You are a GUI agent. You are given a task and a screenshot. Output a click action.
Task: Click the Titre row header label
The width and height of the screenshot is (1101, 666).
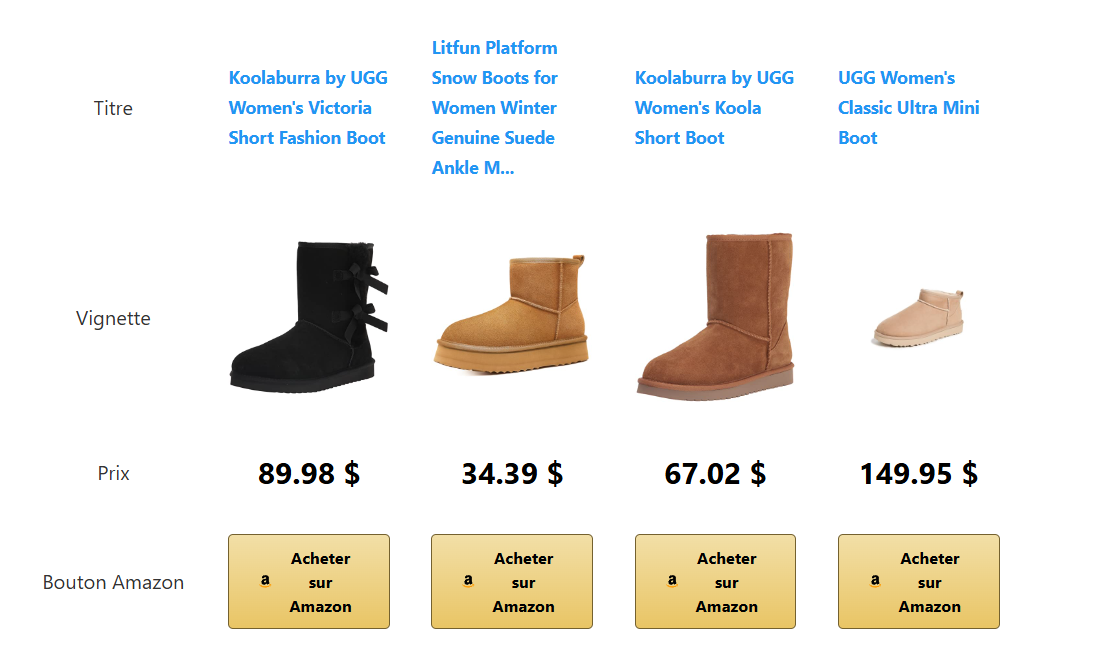[x=113, y=108]
